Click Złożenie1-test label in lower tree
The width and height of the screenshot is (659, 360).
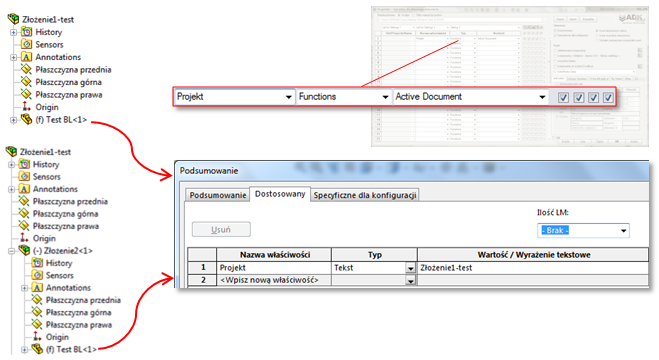coord(45,152)
